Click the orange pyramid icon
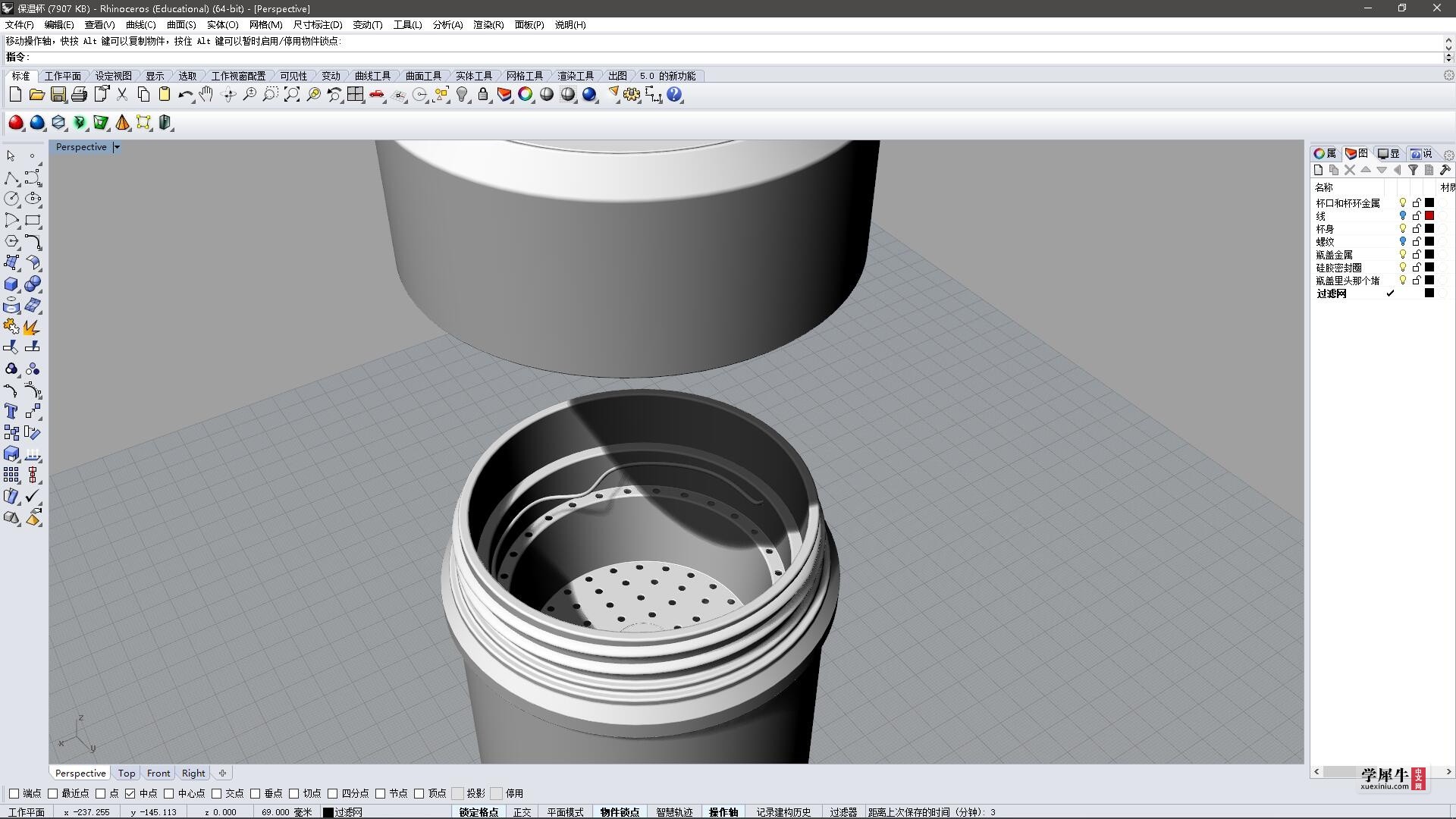This screenshot has height=819, width=1456. pos(122,123)
